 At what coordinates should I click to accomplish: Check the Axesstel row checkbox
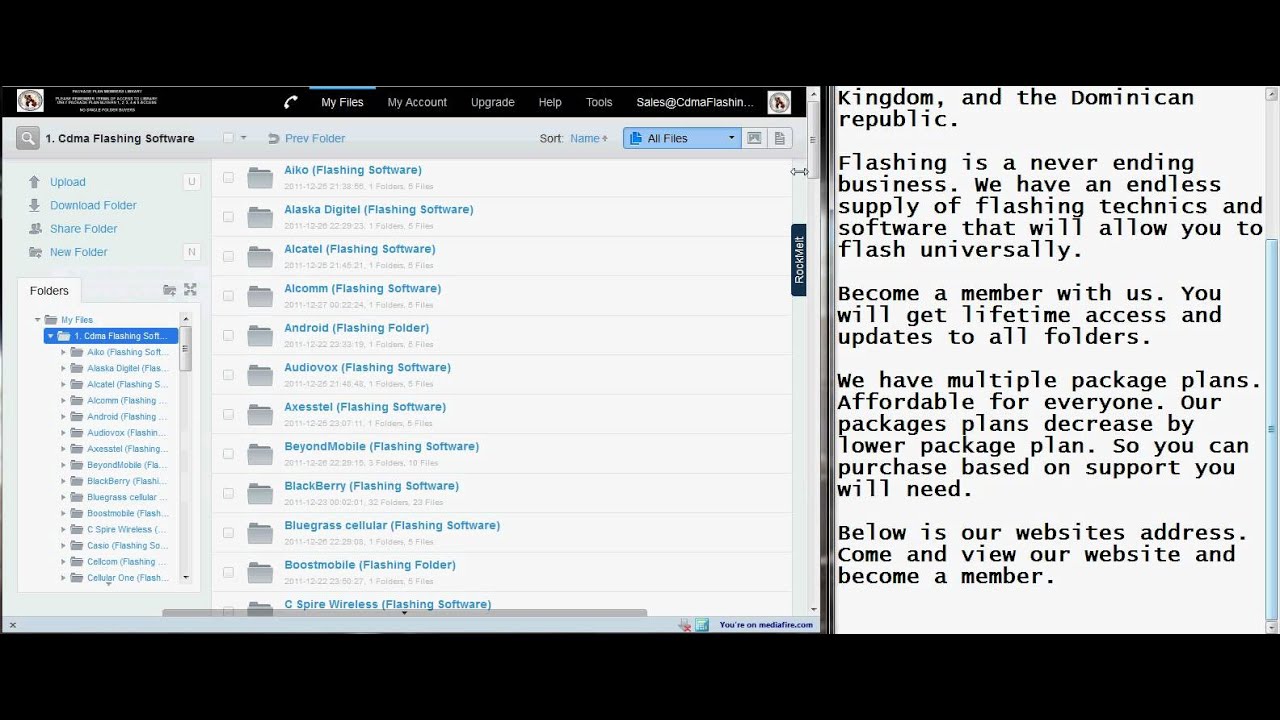(x=228, y=414)
